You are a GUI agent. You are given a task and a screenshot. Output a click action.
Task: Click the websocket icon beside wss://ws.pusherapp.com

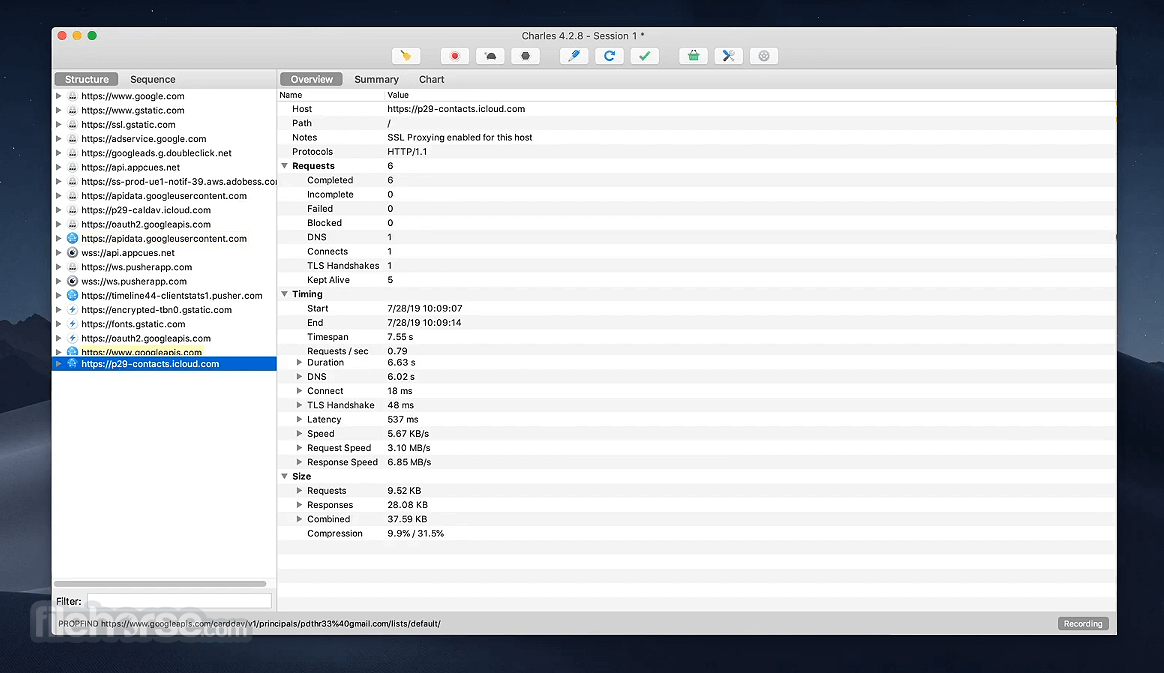[72, 281]
